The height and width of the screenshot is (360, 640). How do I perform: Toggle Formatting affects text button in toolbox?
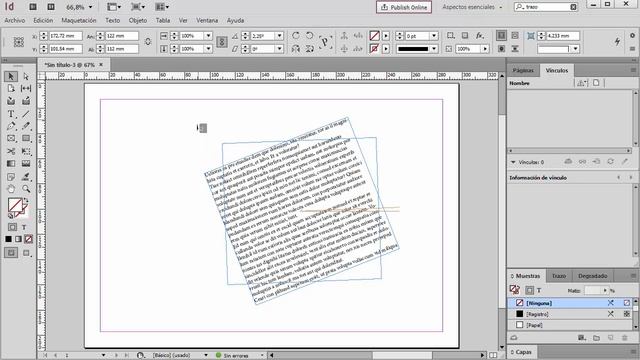pyautogui.click(x=24, y=227)
